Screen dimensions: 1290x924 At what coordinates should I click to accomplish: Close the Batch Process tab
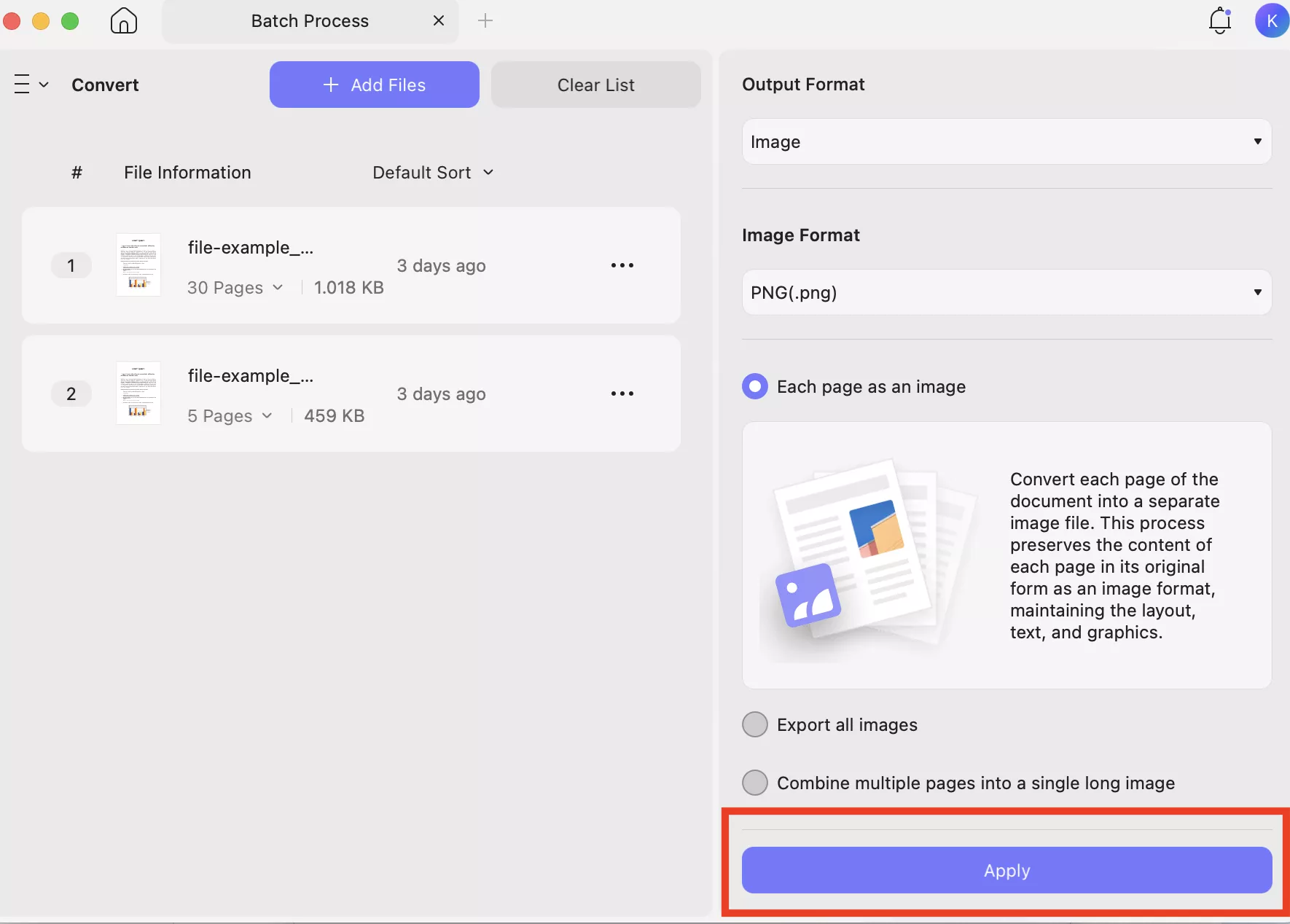point(439,21)
